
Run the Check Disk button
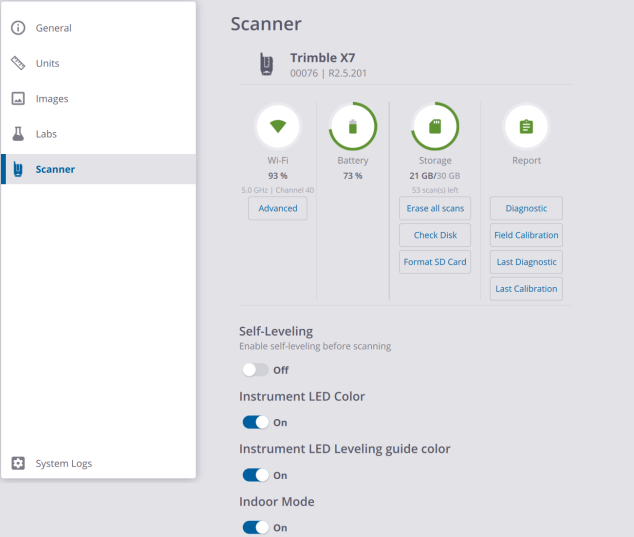pos(435,235)
